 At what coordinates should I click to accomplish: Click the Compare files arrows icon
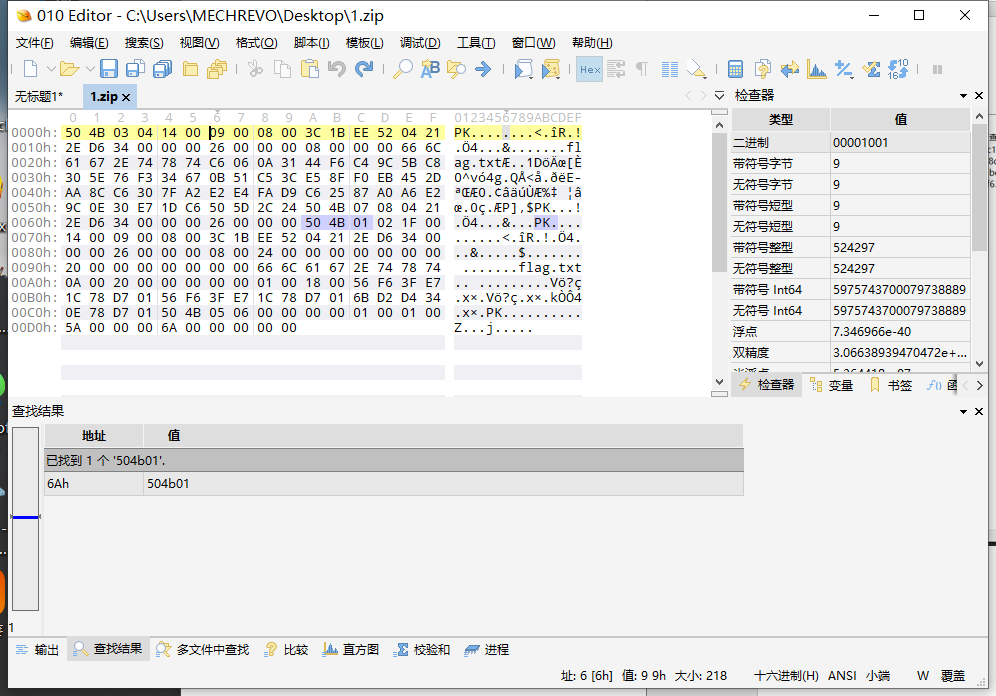(790, 69)
